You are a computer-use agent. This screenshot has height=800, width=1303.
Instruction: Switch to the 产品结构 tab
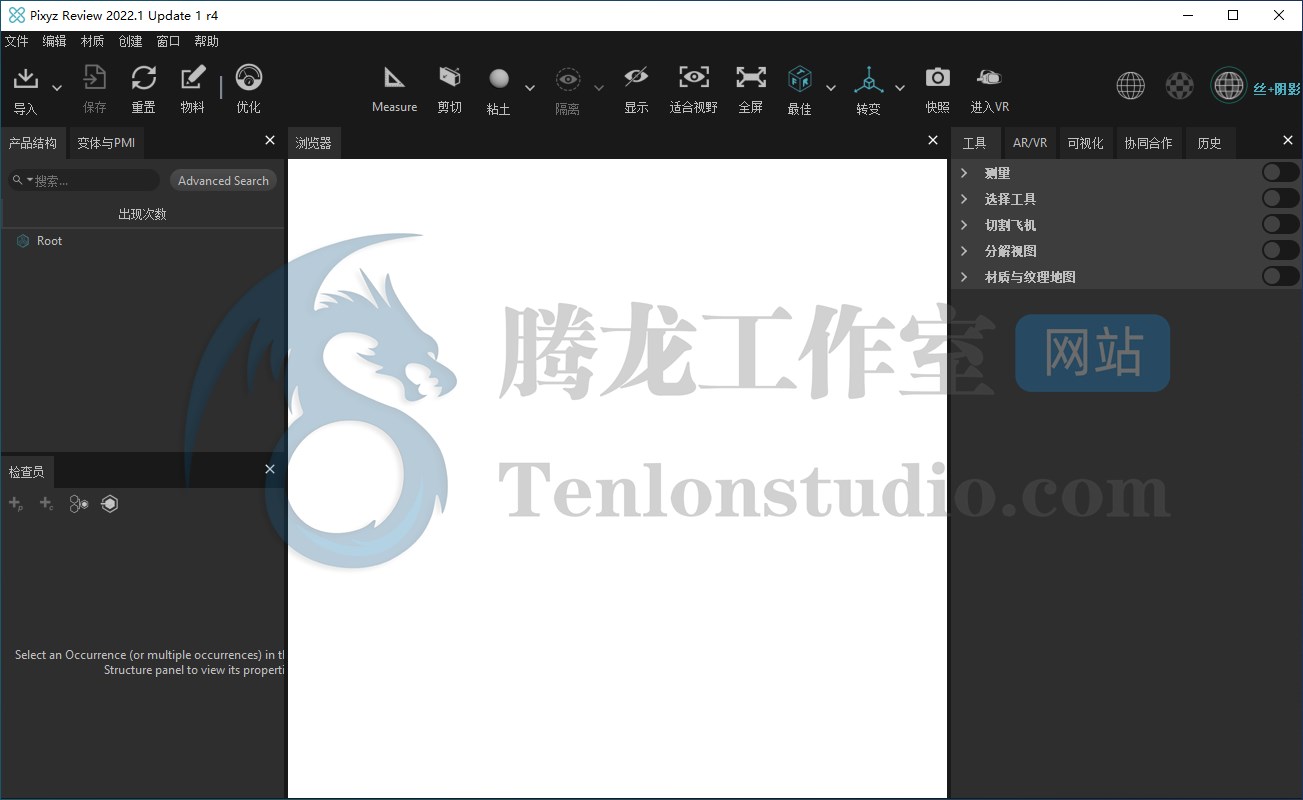(33, 143)
